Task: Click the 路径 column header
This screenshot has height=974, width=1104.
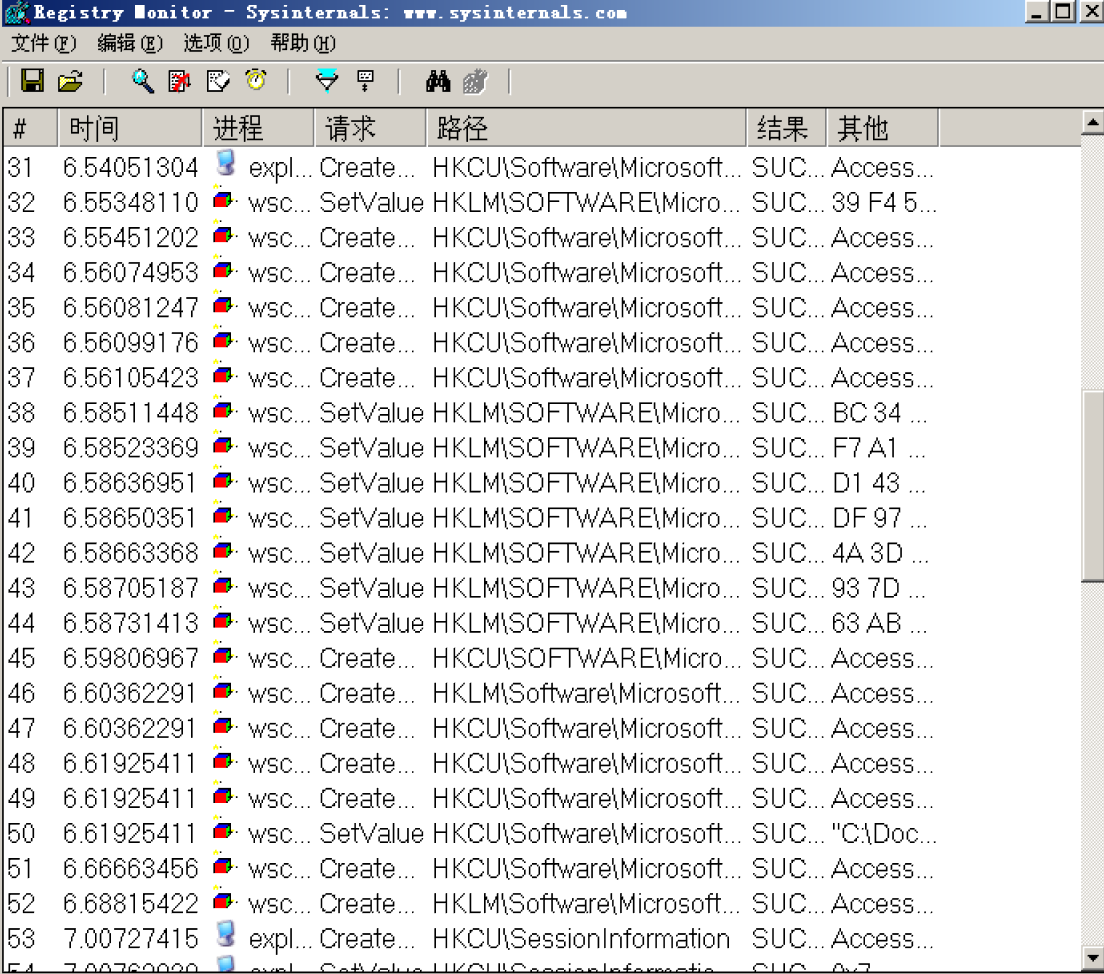Action: click(x=586, y=128)
